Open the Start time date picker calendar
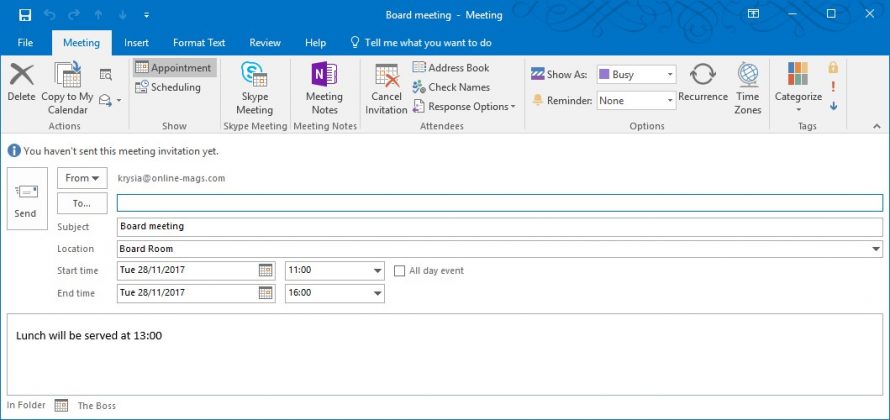 pos(265,270)
